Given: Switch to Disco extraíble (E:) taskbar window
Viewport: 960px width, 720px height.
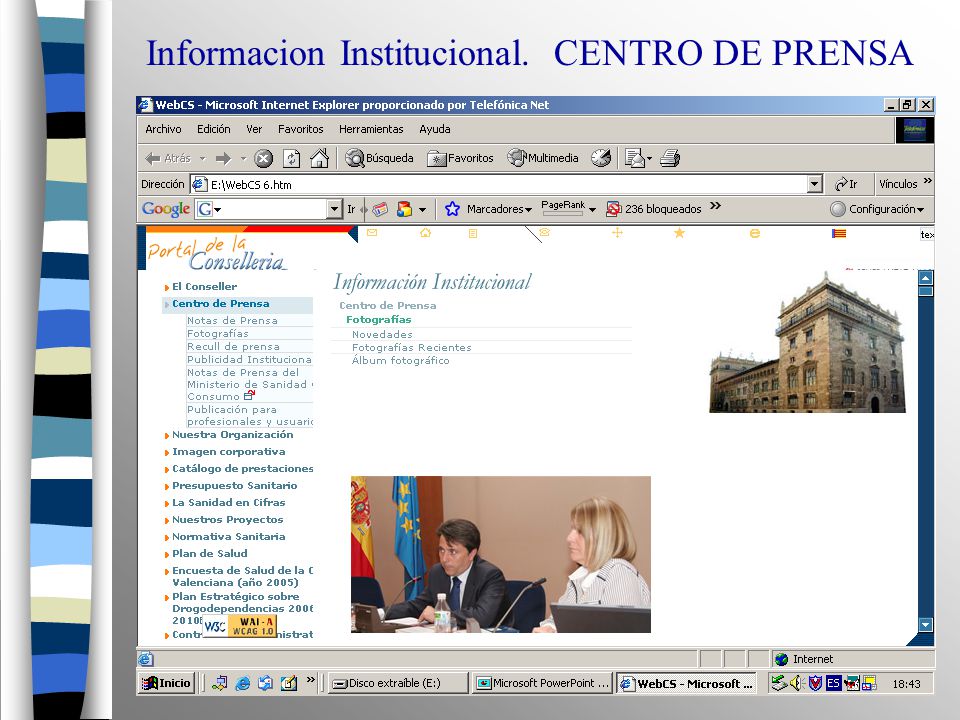Looking at the screenshot, I should click(398, 683).
